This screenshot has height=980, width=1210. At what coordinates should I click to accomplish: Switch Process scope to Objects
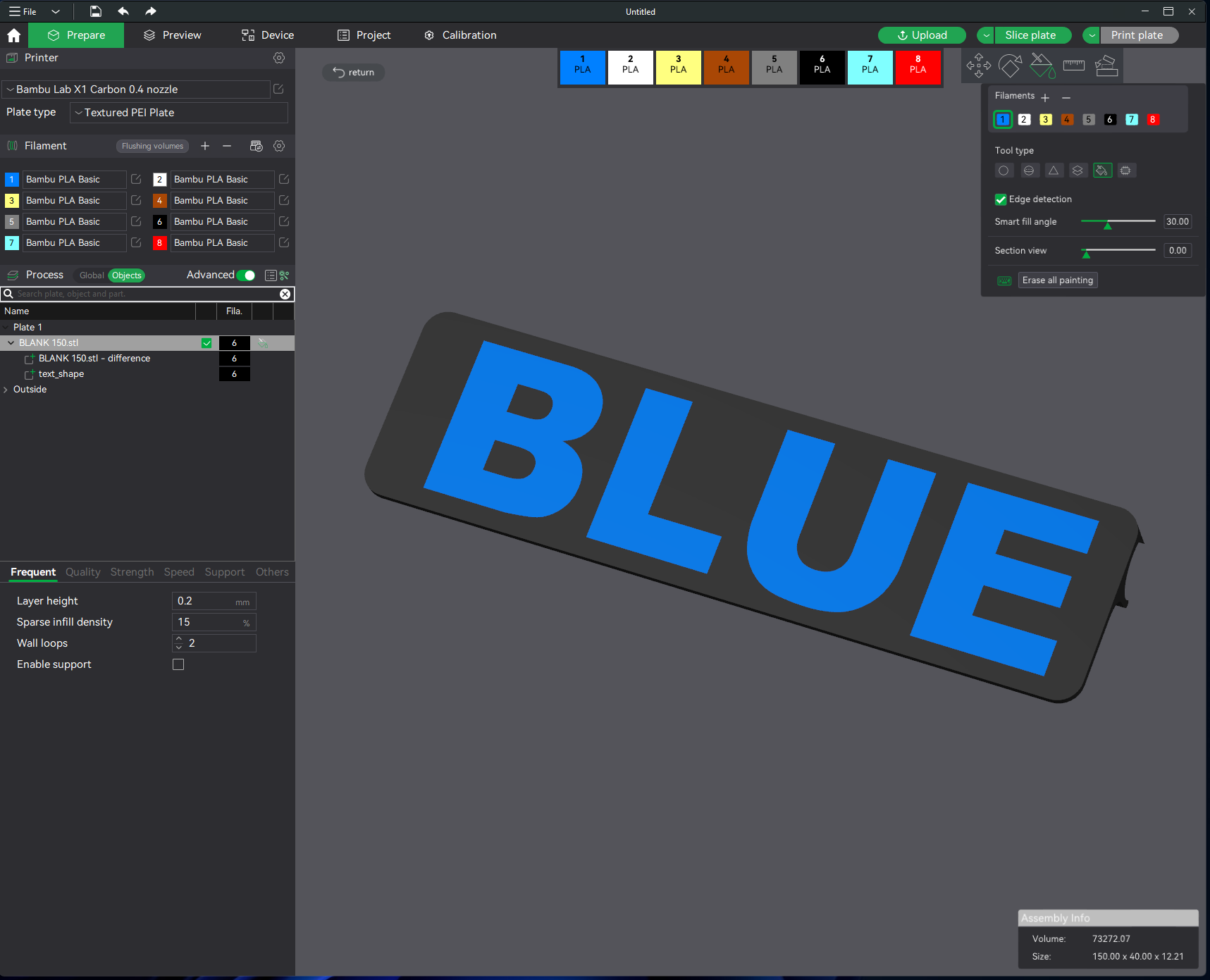click(127, 275)
